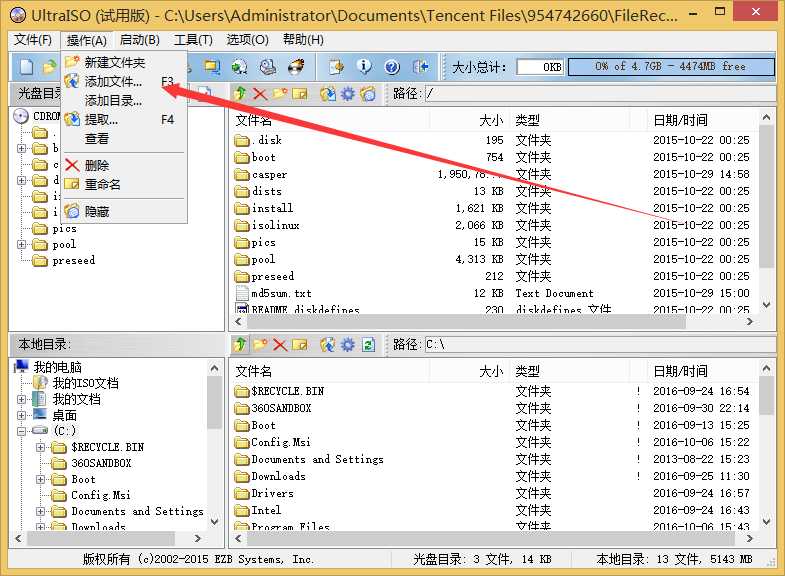Choose 新建文件夹 from the menu
Image resolution: width=785 pixels, height=576 pixels.
tap(124, 63)
